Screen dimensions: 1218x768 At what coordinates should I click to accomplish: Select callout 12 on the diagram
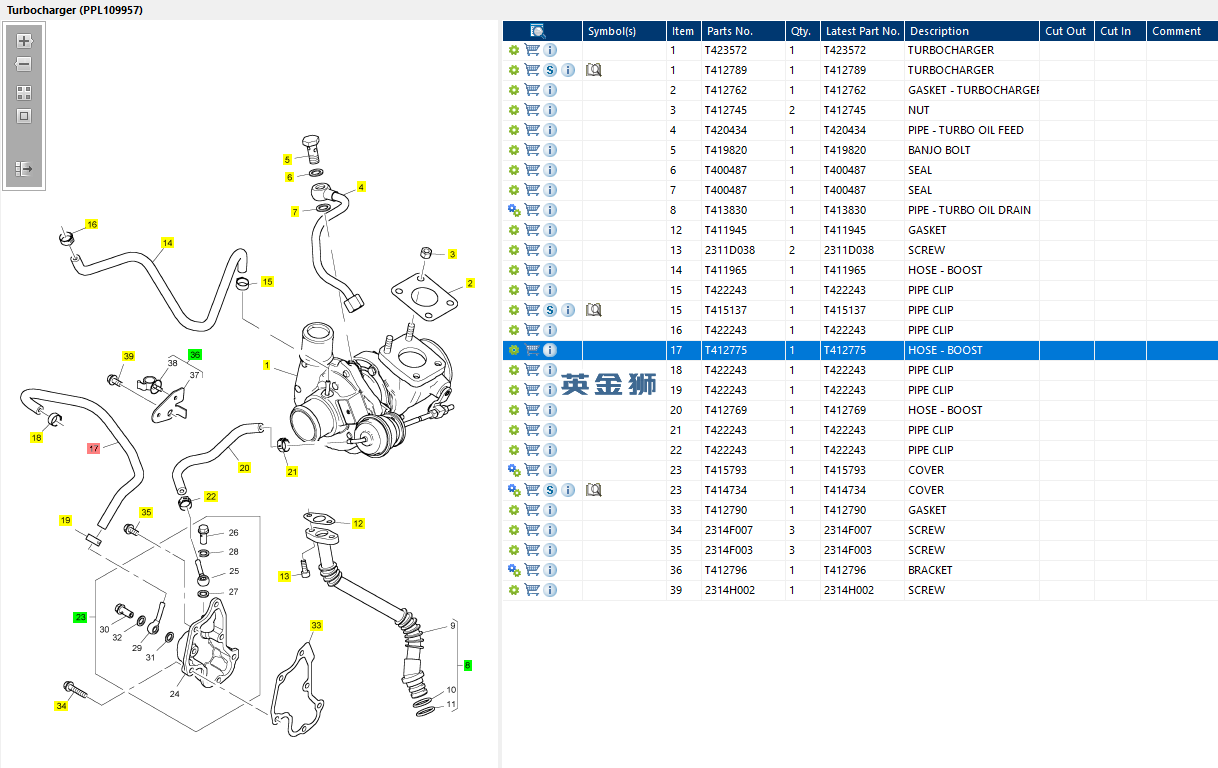[358, 523]
